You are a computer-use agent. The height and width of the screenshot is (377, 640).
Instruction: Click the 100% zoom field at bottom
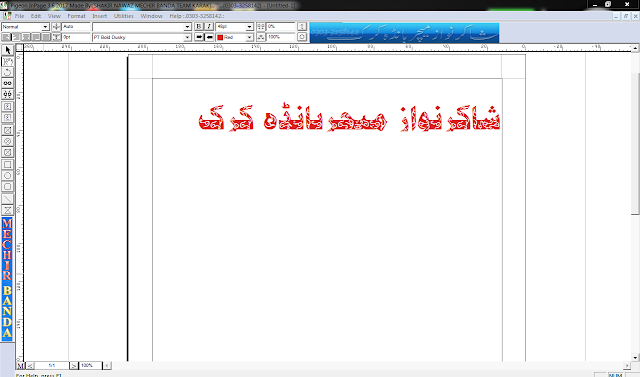(x=90, y=366)
